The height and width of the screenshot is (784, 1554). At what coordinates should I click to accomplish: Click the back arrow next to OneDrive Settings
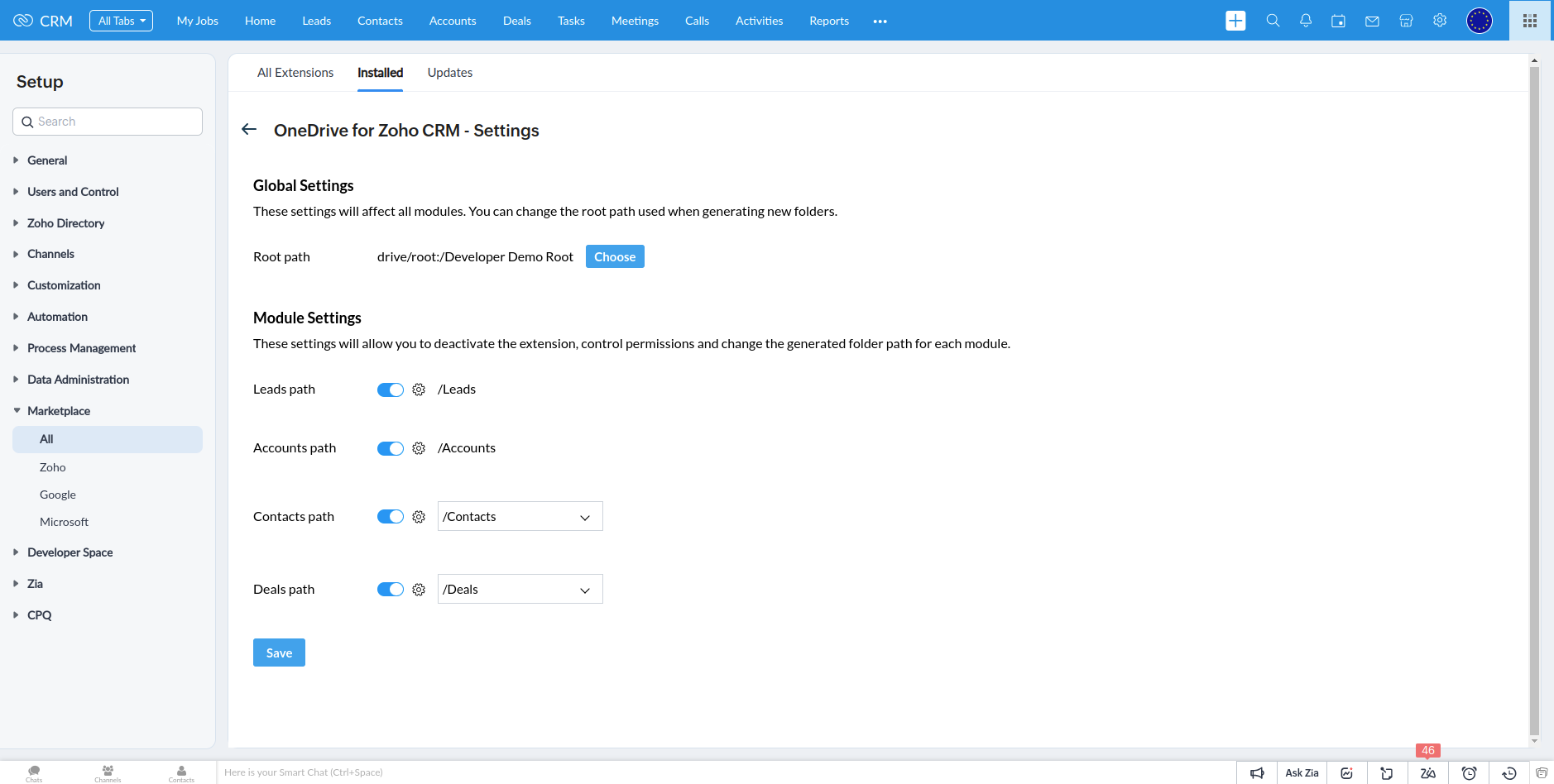[249, 129]
